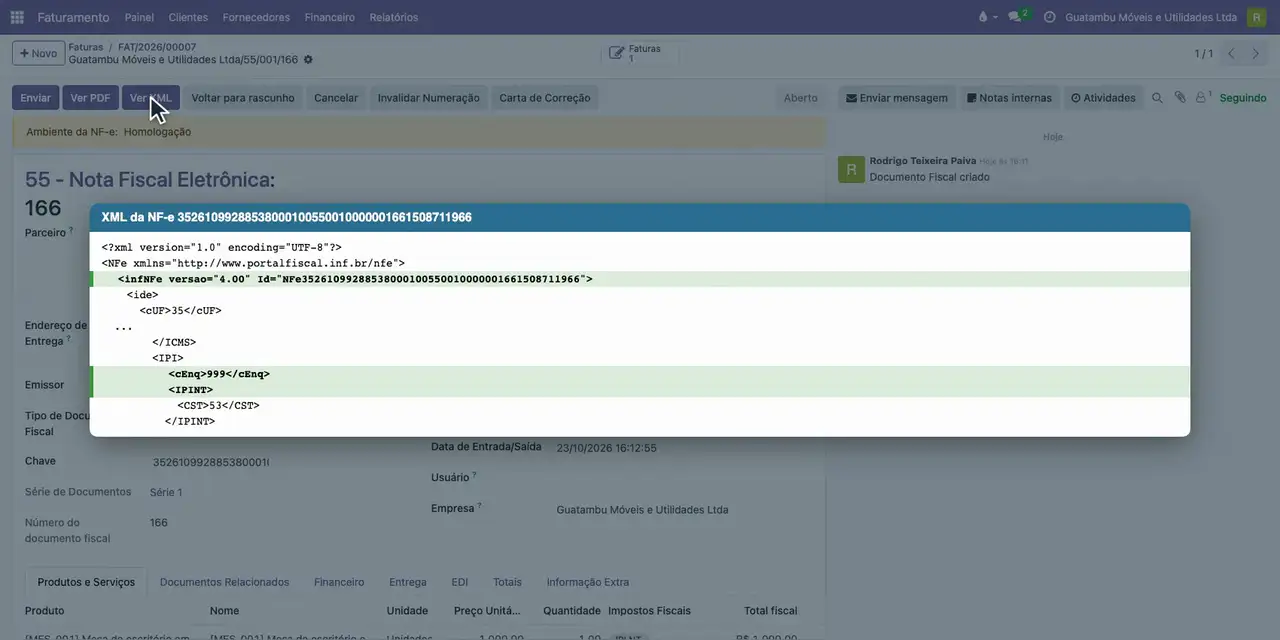Click the Faturas breadcrumb link
Screen dimensions: 1280x640
pos(86,47)
